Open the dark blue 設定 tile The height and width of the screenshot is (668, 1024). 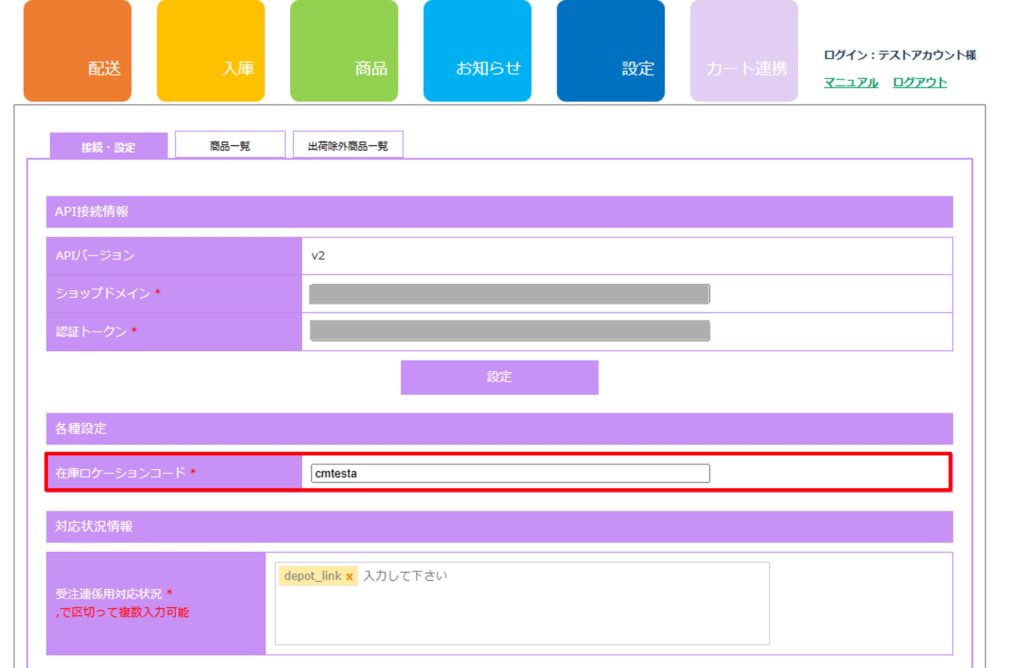pos(610,51)
